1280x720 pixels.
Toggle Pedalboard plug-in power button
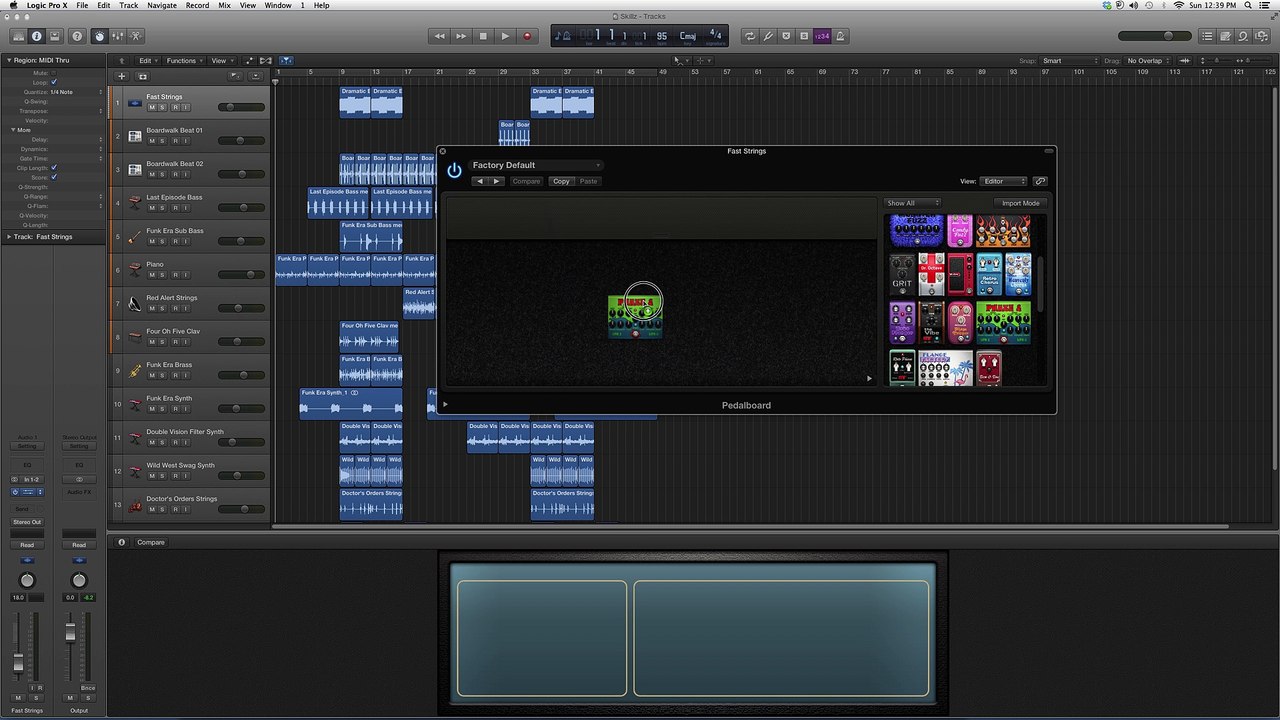[x=454, y=171]
